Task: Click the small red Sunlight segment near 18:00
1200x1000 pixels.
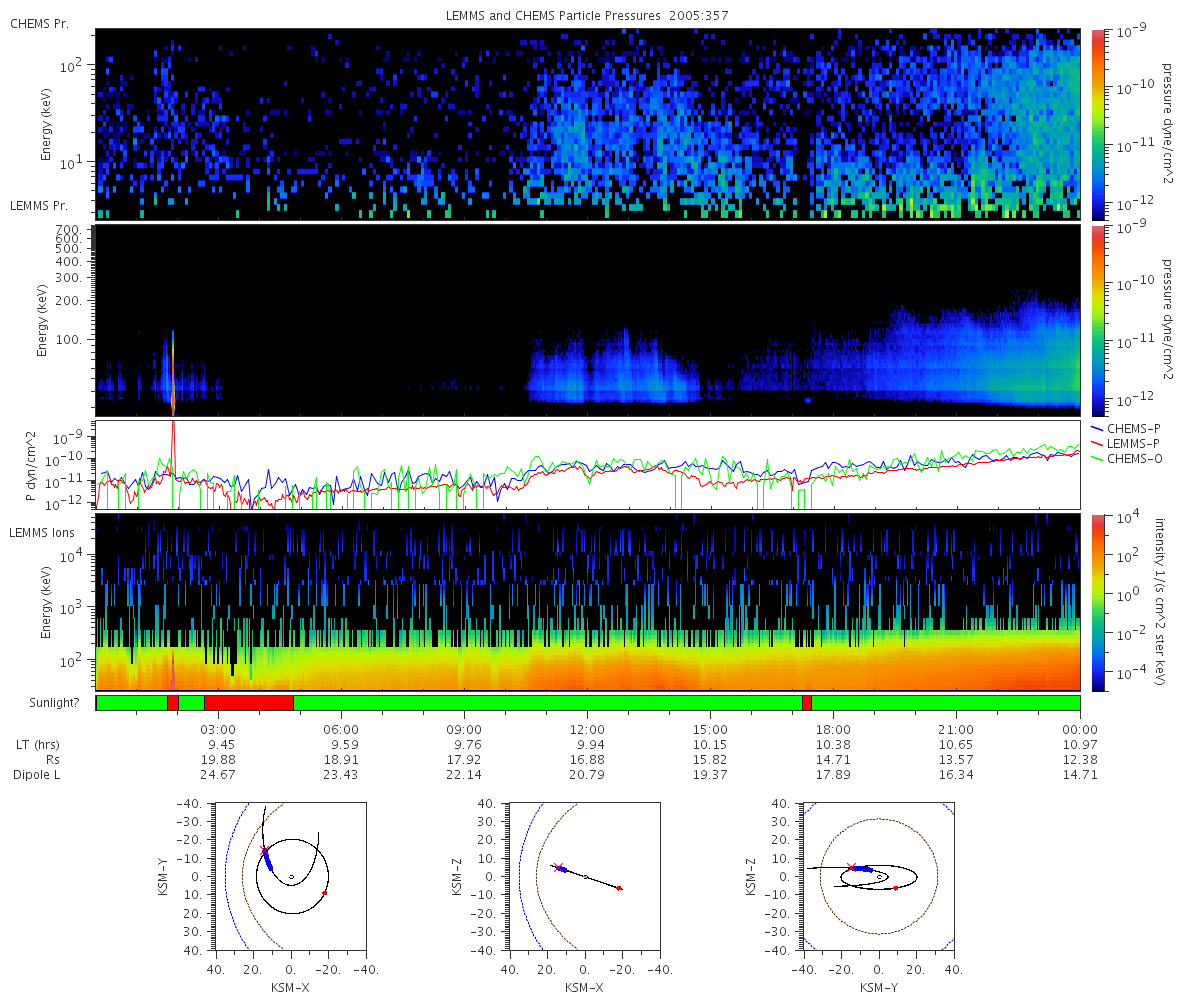Action: click(x=807, y=703)
